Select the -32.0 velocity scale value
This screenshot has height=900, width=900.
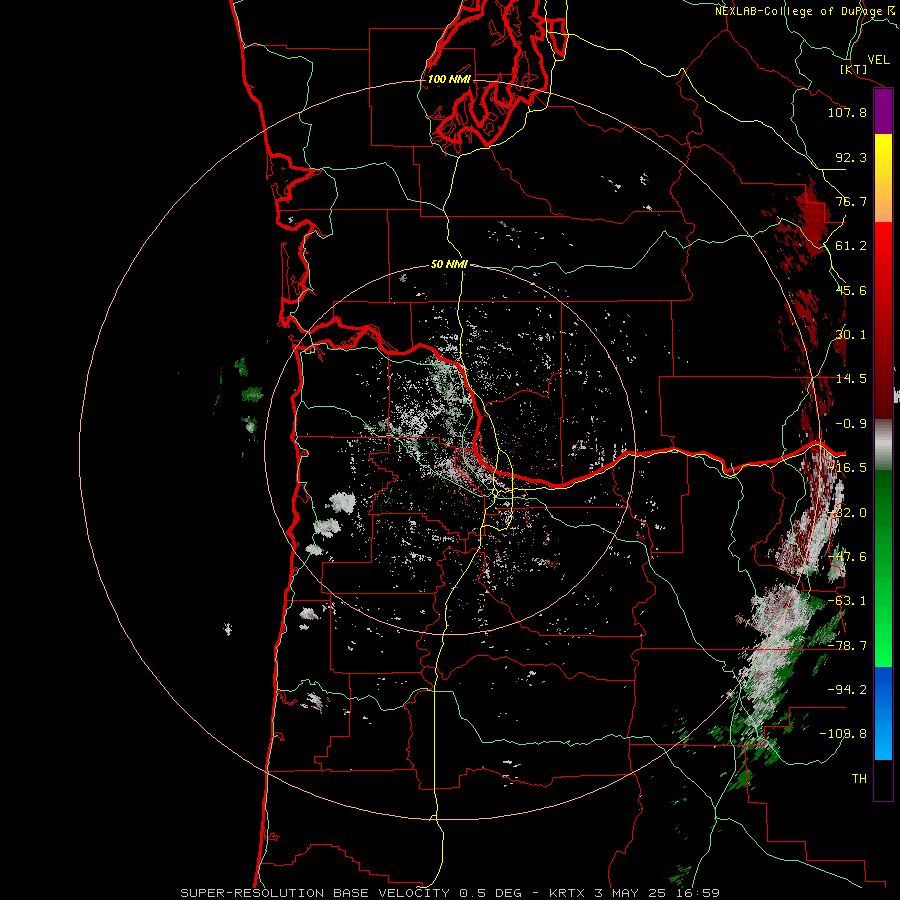pyautogui.click(x=847, y=513)
